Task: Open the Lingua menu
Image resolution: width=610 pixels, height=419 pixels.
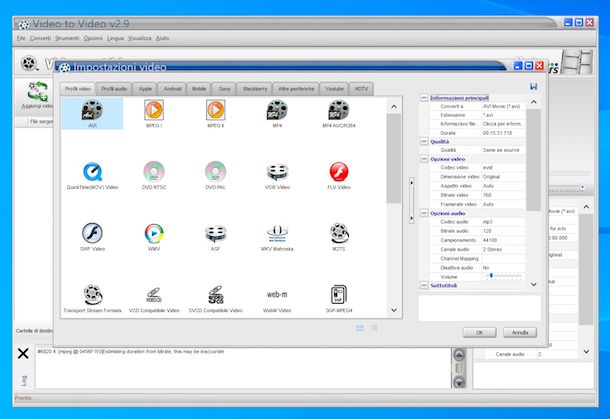Action: pos(115,38)
